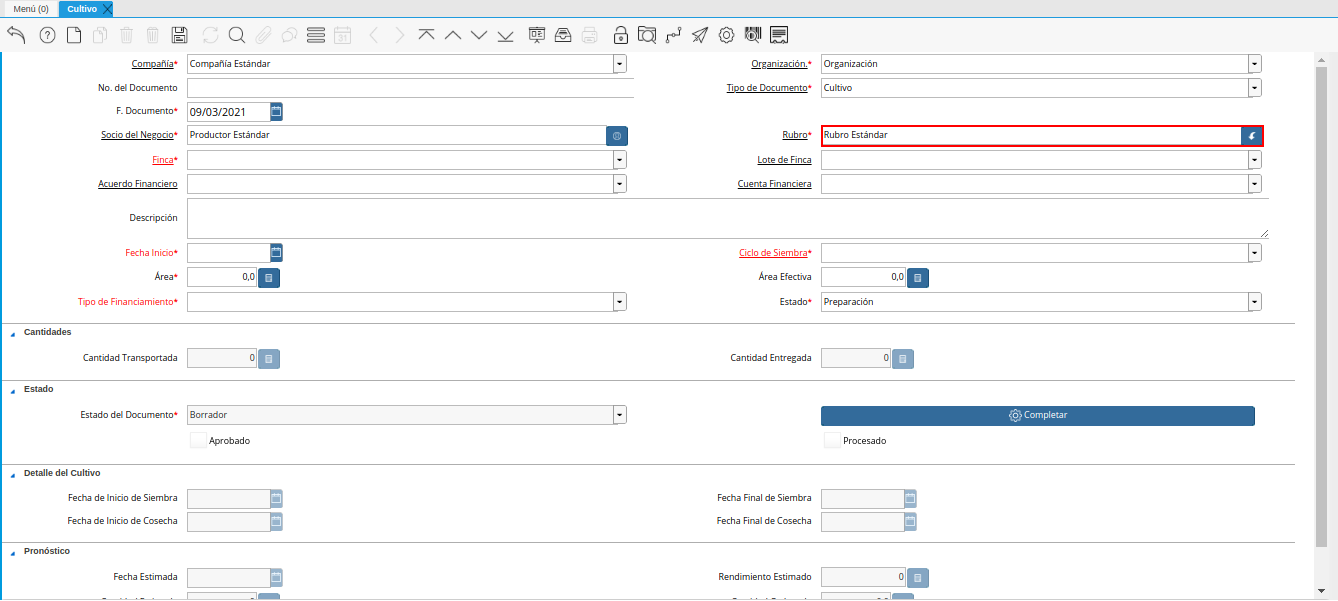Click into the Descripción text area
This screenshot has height=601, width=1338.
(727, 218)
